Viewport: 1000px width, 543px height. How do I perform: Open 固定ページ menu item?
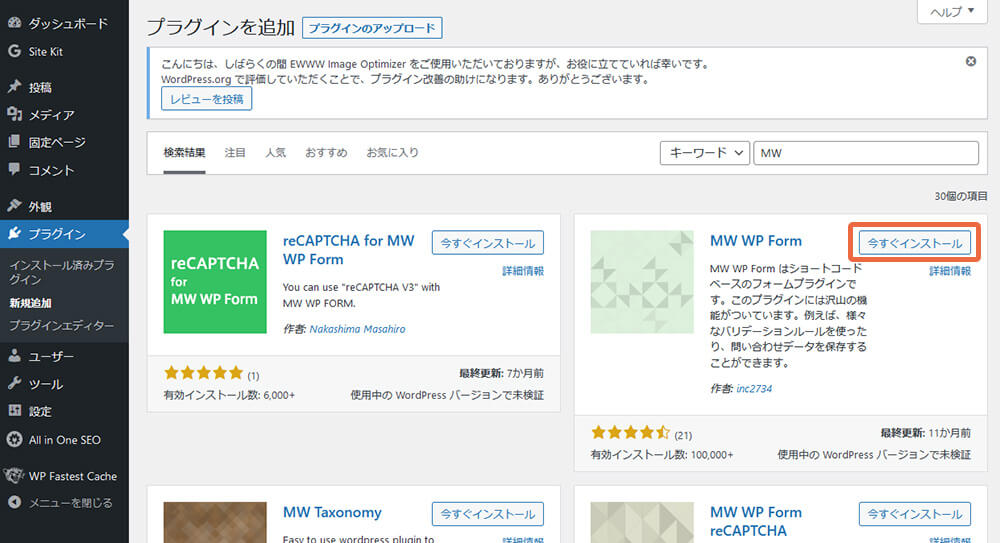click(x=57, y=142)
